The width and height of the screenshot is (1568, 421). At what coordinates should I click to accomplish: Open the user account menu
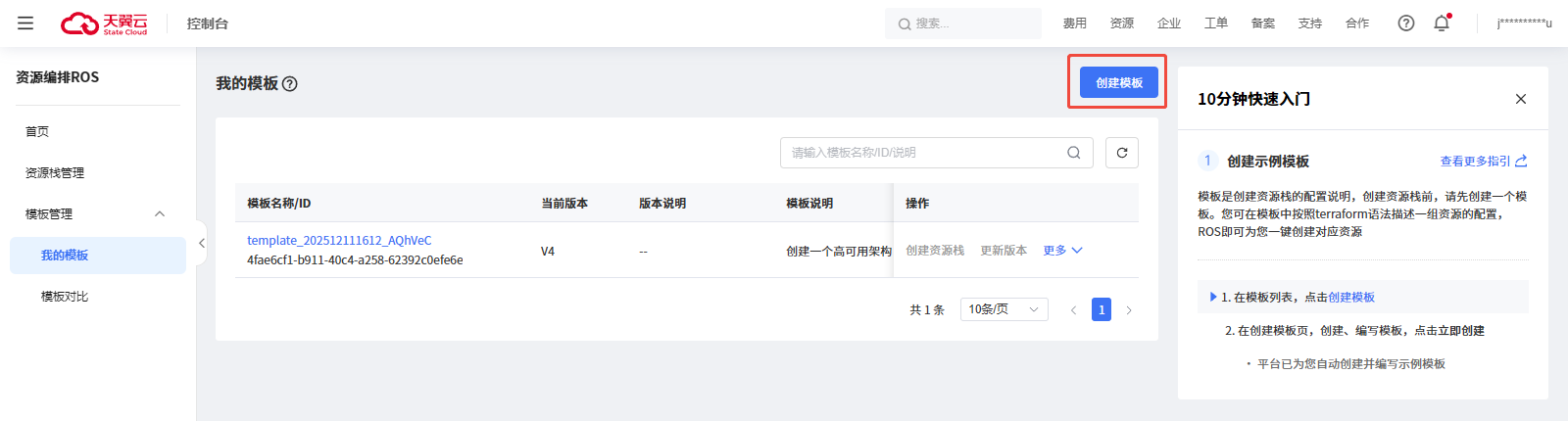tap(1524, 23)
